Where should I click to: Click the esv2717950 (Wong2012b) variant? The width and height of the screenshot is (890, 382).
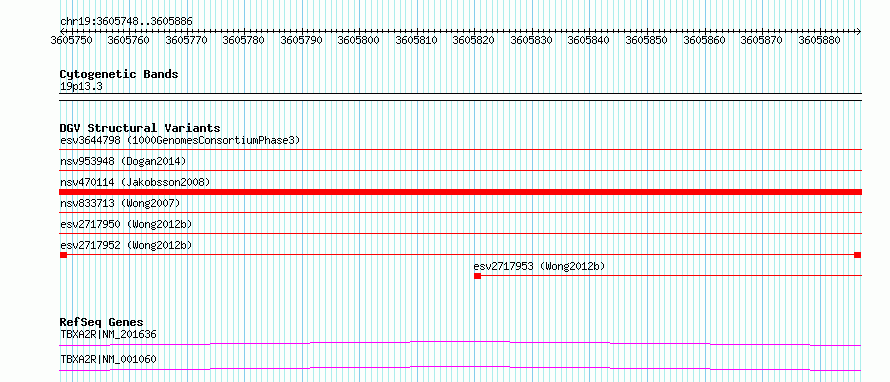pyautogui.click(x=126, y=224)
